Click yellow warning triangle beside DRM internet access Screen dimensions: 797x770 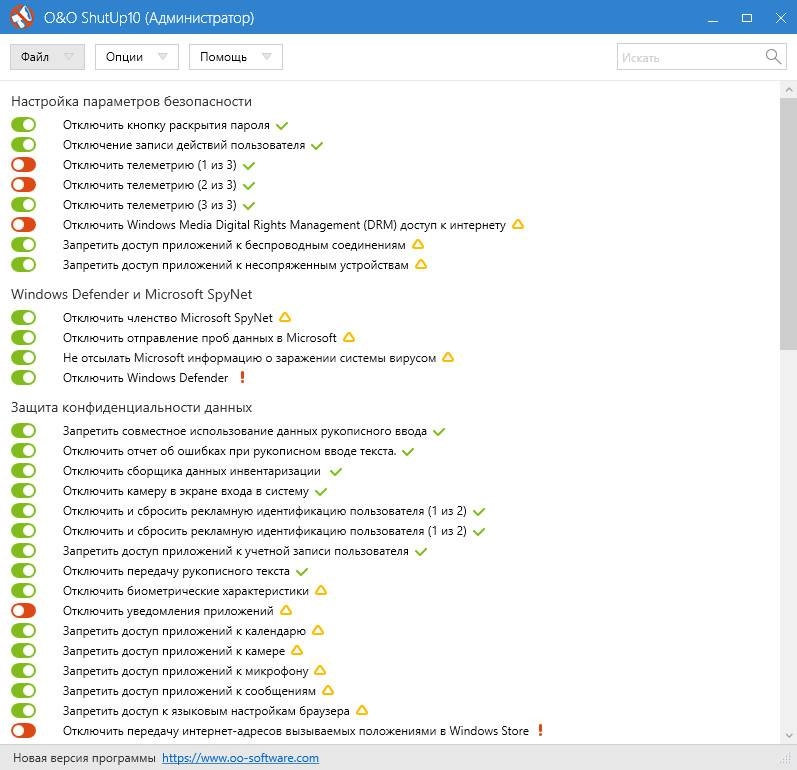pos(518,224)
